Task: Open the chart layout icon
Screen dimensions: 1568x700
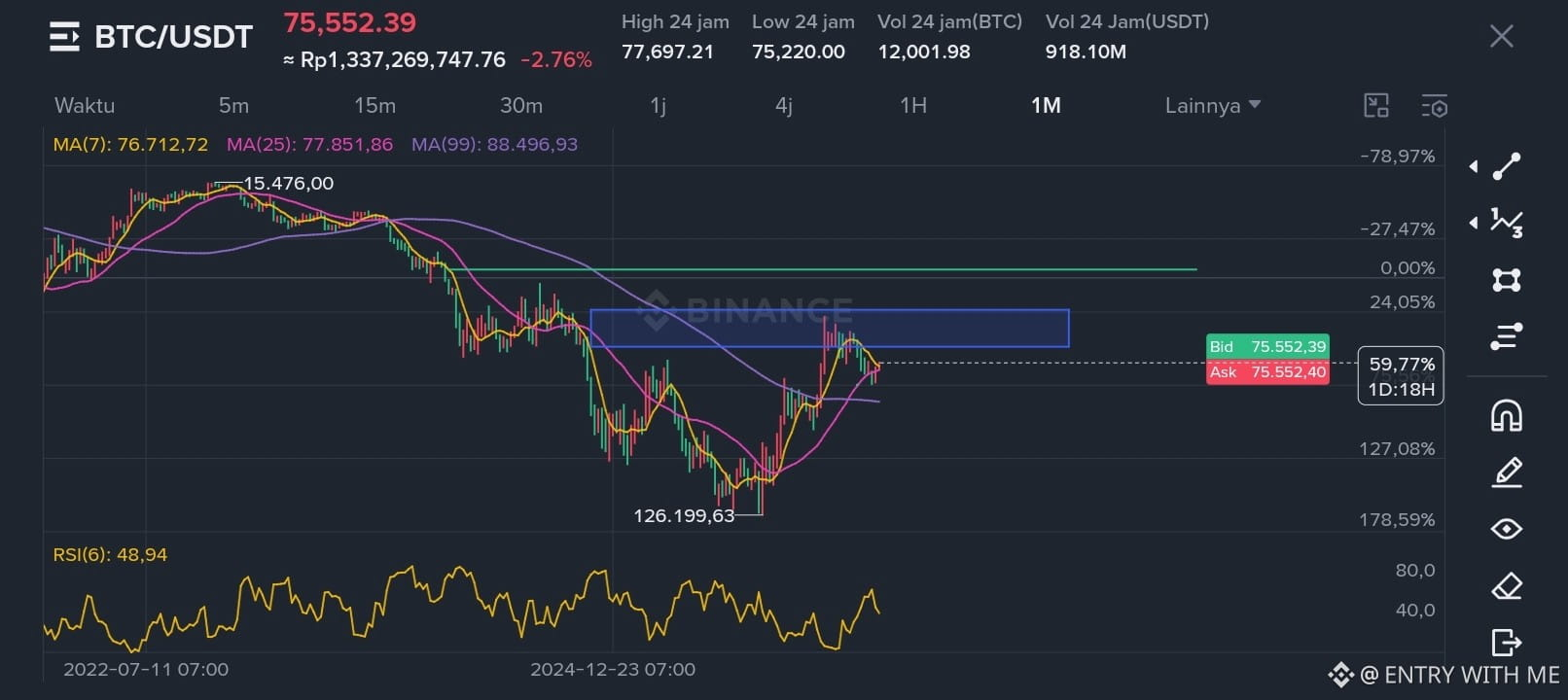Action: coord(1376,105)
